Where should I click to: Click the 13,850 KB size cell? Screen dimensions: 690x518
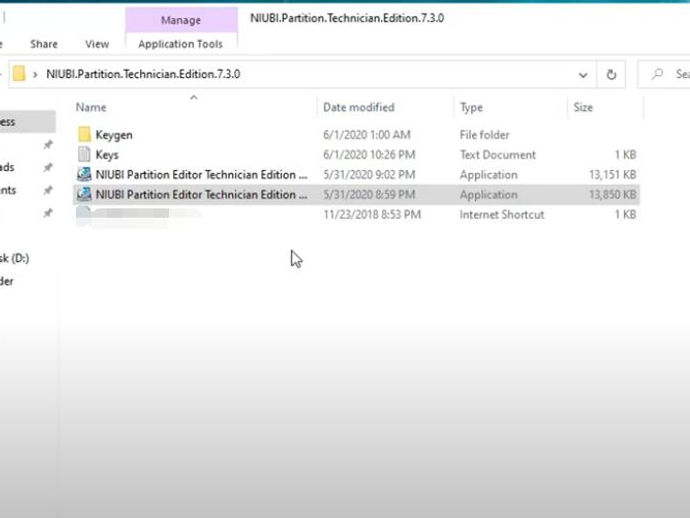coord(613,195)
